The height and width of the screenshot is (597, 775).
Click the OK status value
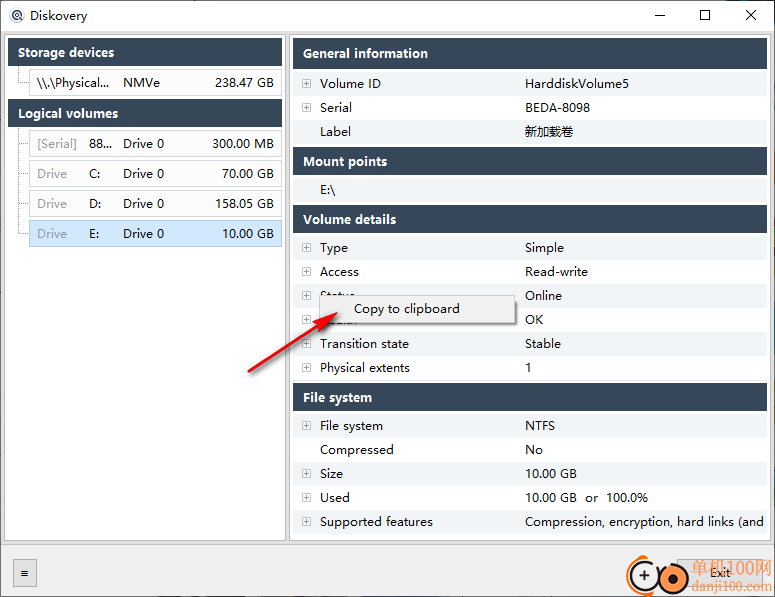tap(534, 320)
